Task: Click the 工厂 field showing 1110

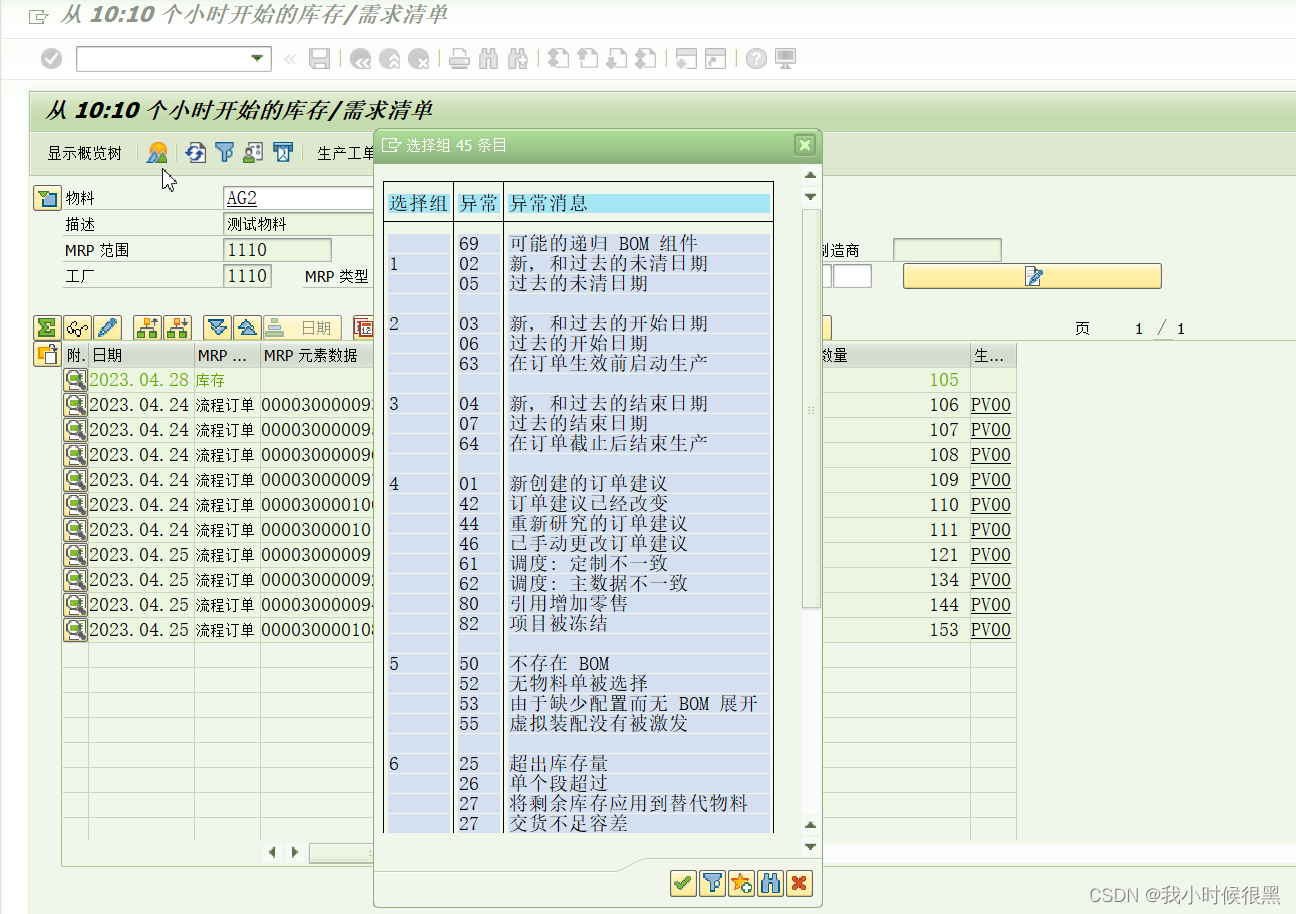Action: coord(247,276)
